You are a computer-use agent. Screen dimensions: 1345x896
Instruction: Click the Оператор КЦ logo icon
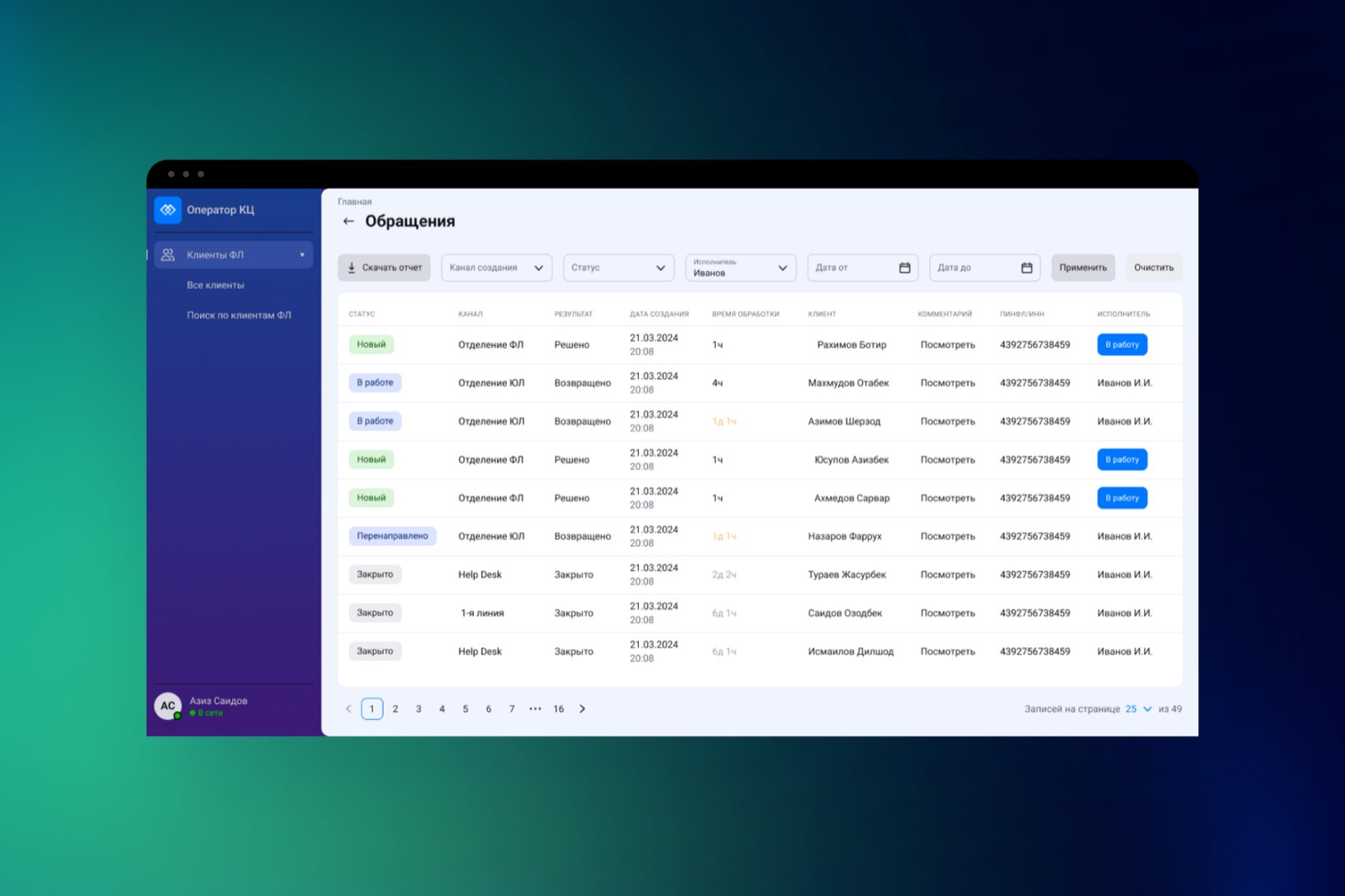click(x=167, y=210)
